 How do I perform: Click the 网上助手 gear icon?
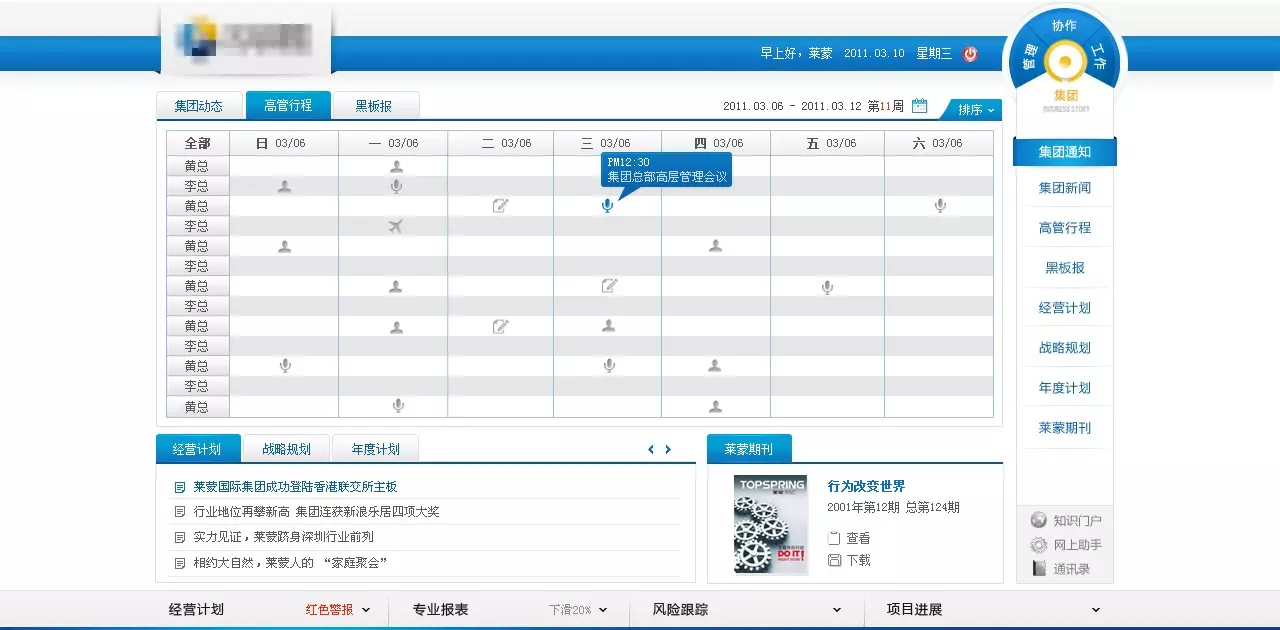(1039, 545)
